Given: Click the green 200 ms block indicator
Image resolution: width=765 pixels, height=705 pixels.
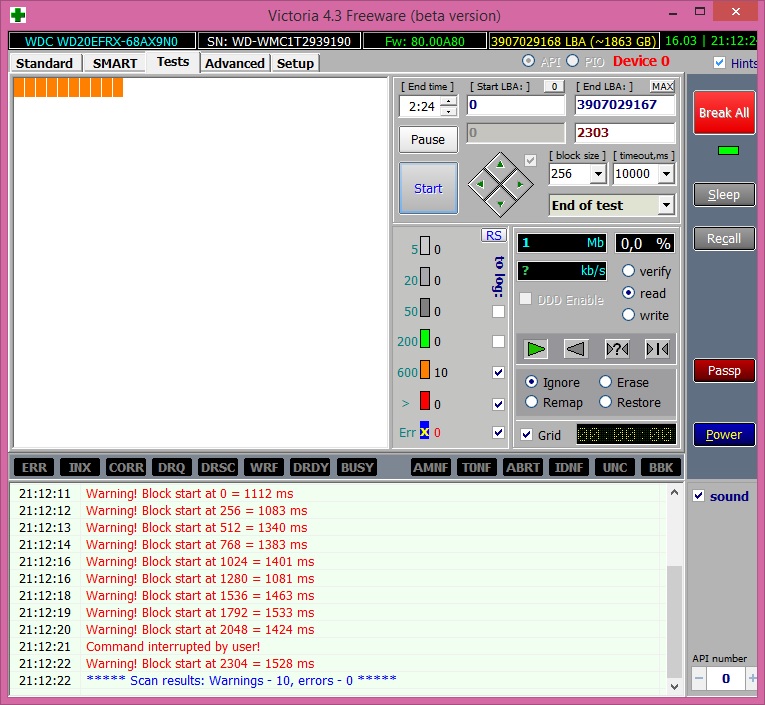Looking at the screenshot, I should [x=425, y=339].
